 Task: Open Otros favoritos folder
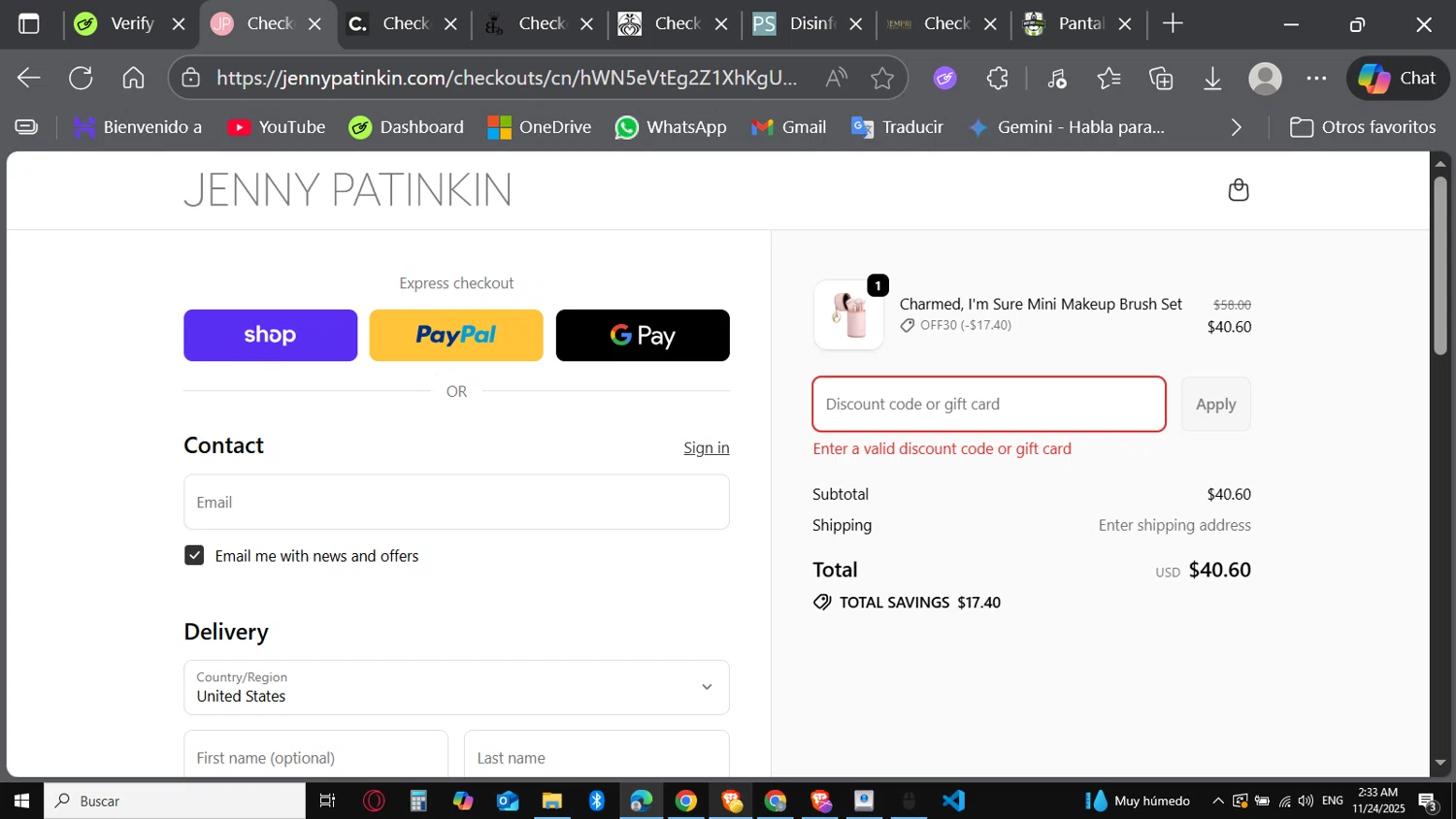point(1363,127)
